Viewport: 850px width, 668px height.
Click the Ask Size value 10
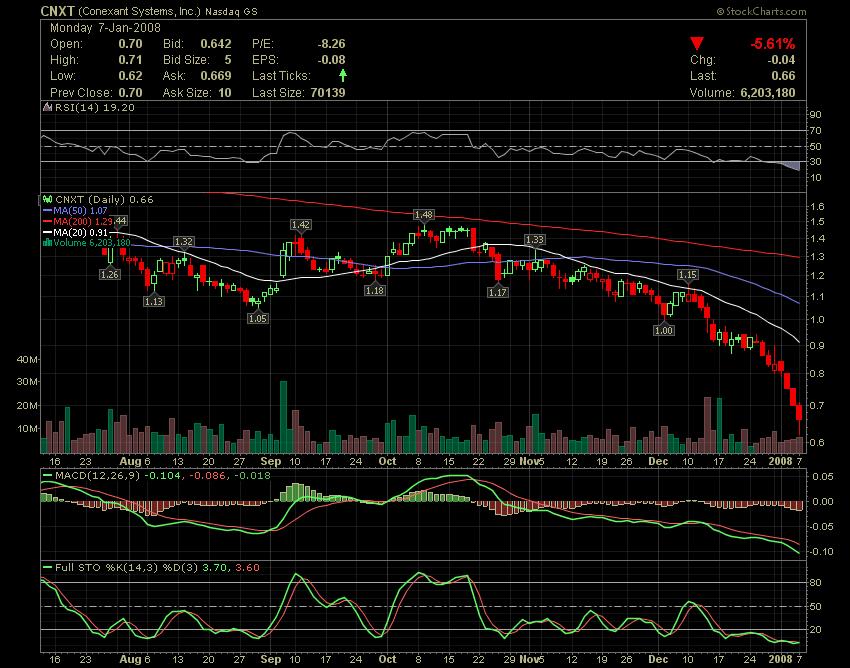coord(224,93)
